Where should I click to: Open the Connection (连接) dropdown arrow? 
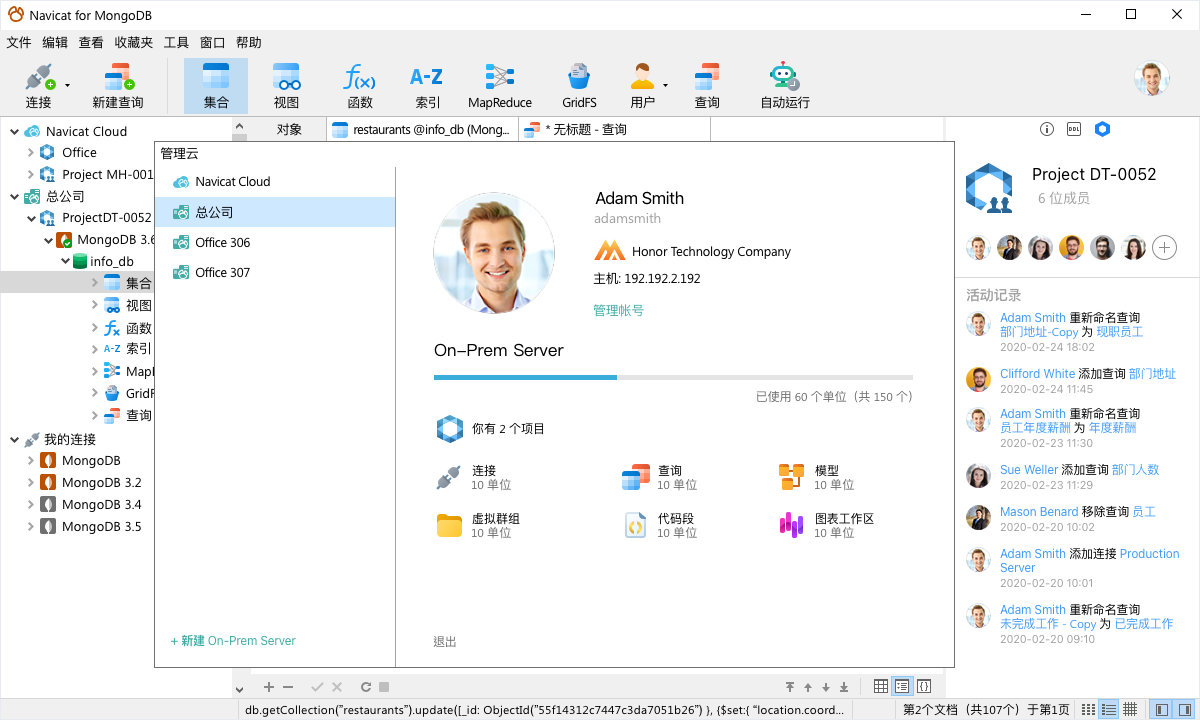tap(68, 86)
